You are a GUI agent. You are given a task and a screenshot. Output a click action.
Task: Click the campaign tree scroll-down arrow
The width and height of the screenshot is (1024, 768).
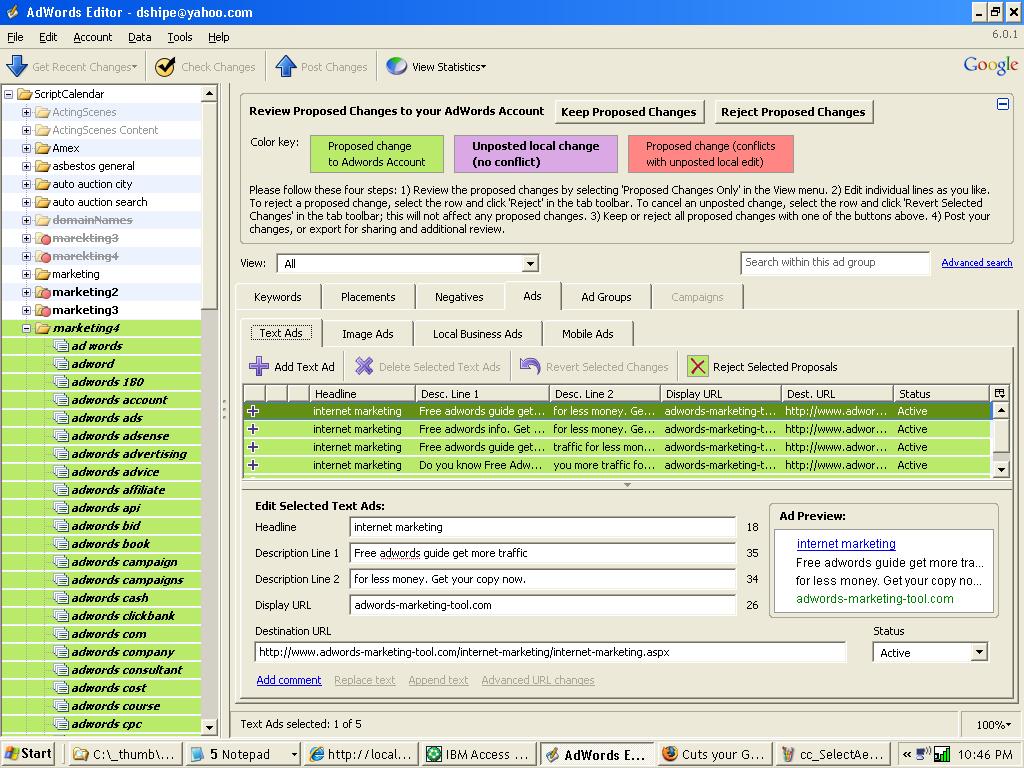coord(209,726)
